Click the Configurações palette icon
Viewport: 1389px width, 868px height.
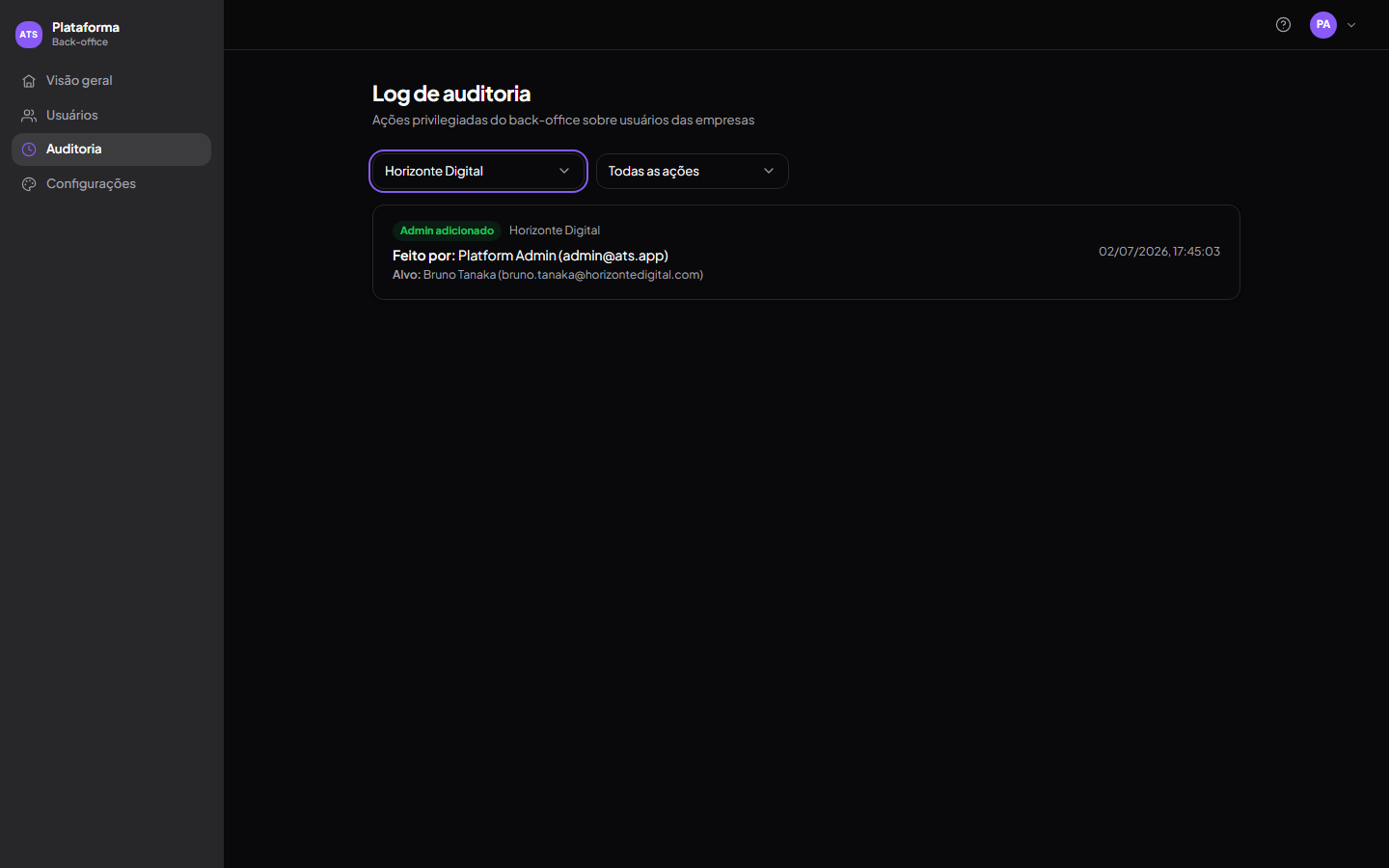pos(29,184)
